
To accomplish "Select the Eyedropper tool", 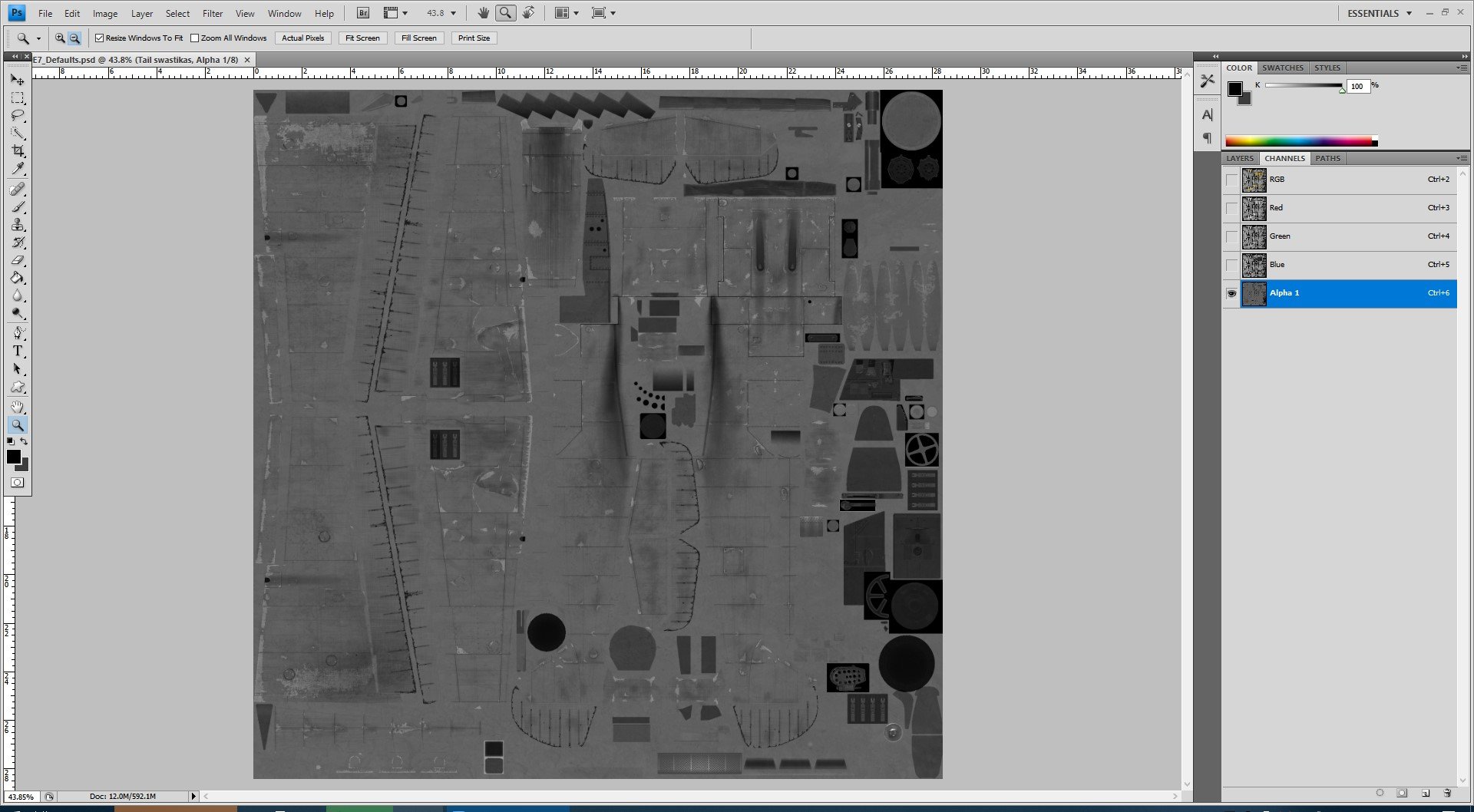I will (18, 169).
